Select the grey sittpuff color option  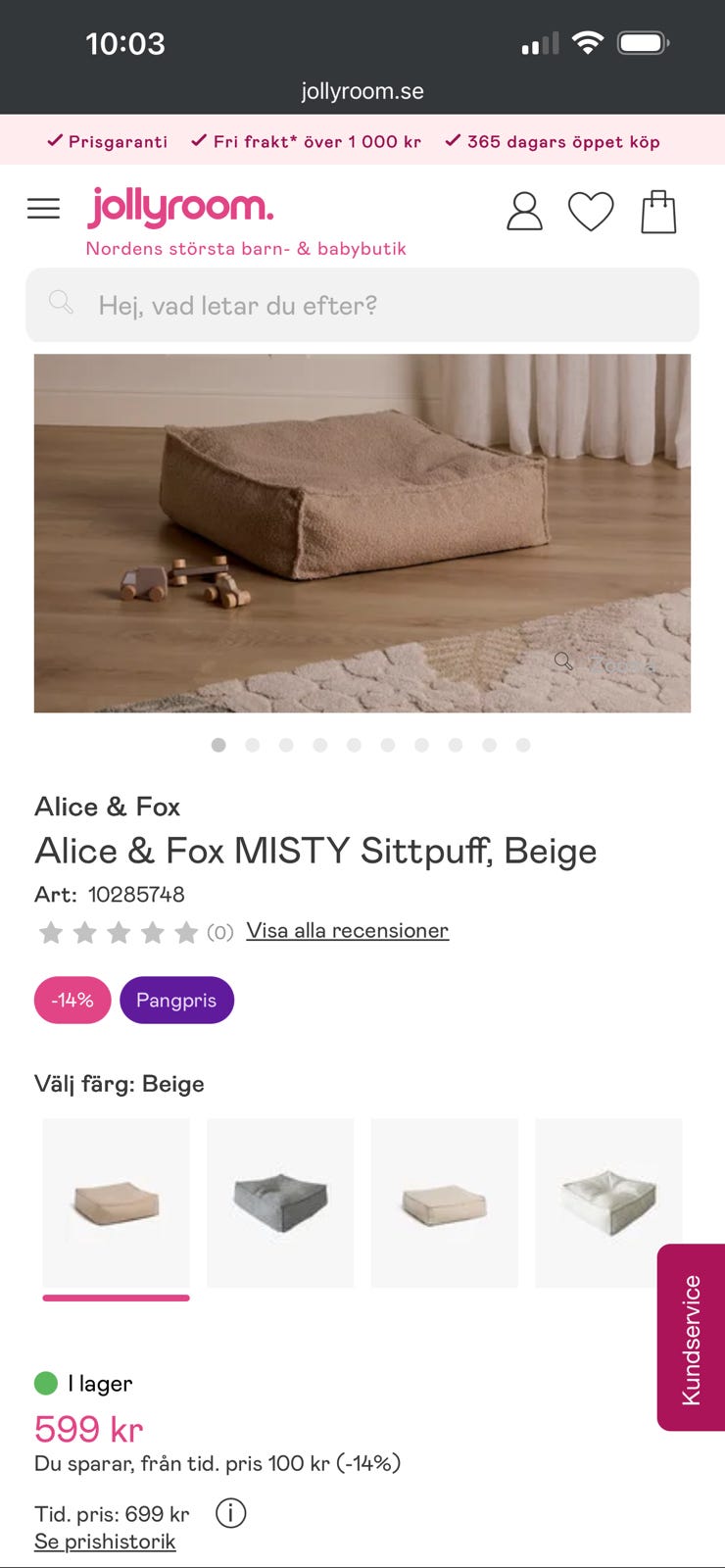coord(280,1202)
